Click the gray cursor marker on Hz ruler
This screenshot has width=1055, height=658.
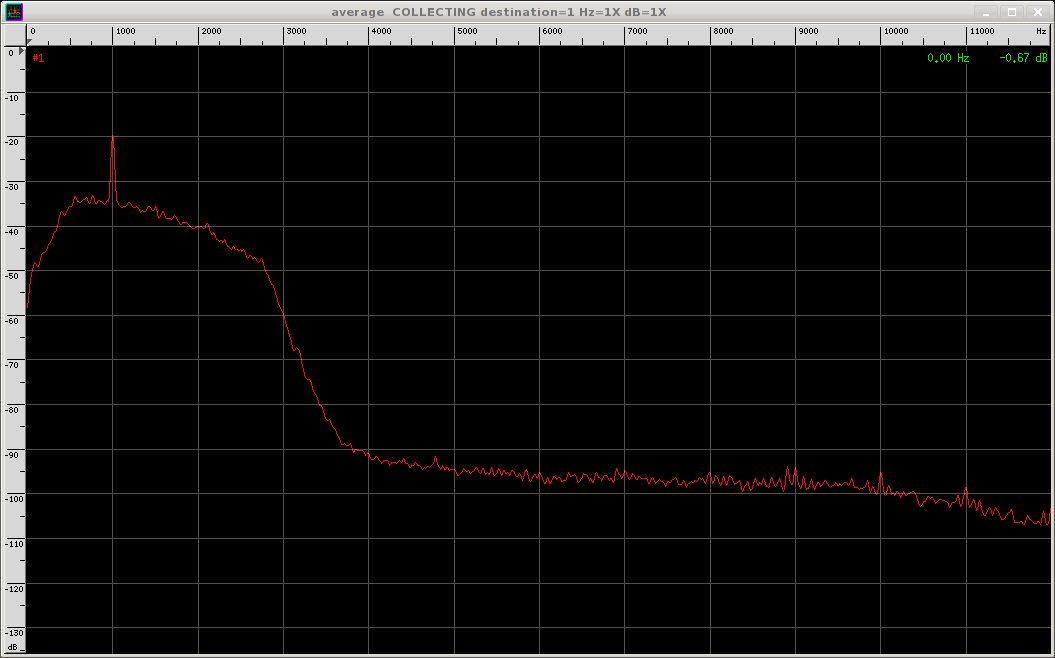[x=29, y=42]
